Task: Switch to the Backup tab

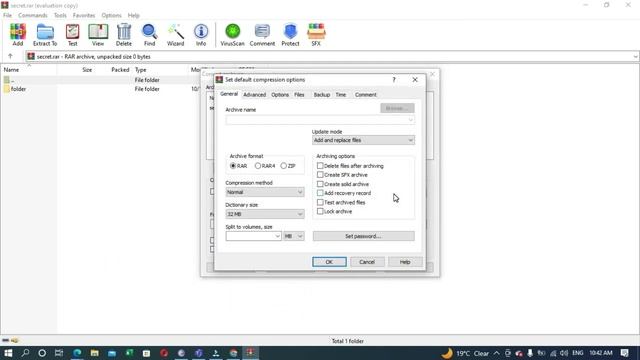Action: [x=322, y=95]
